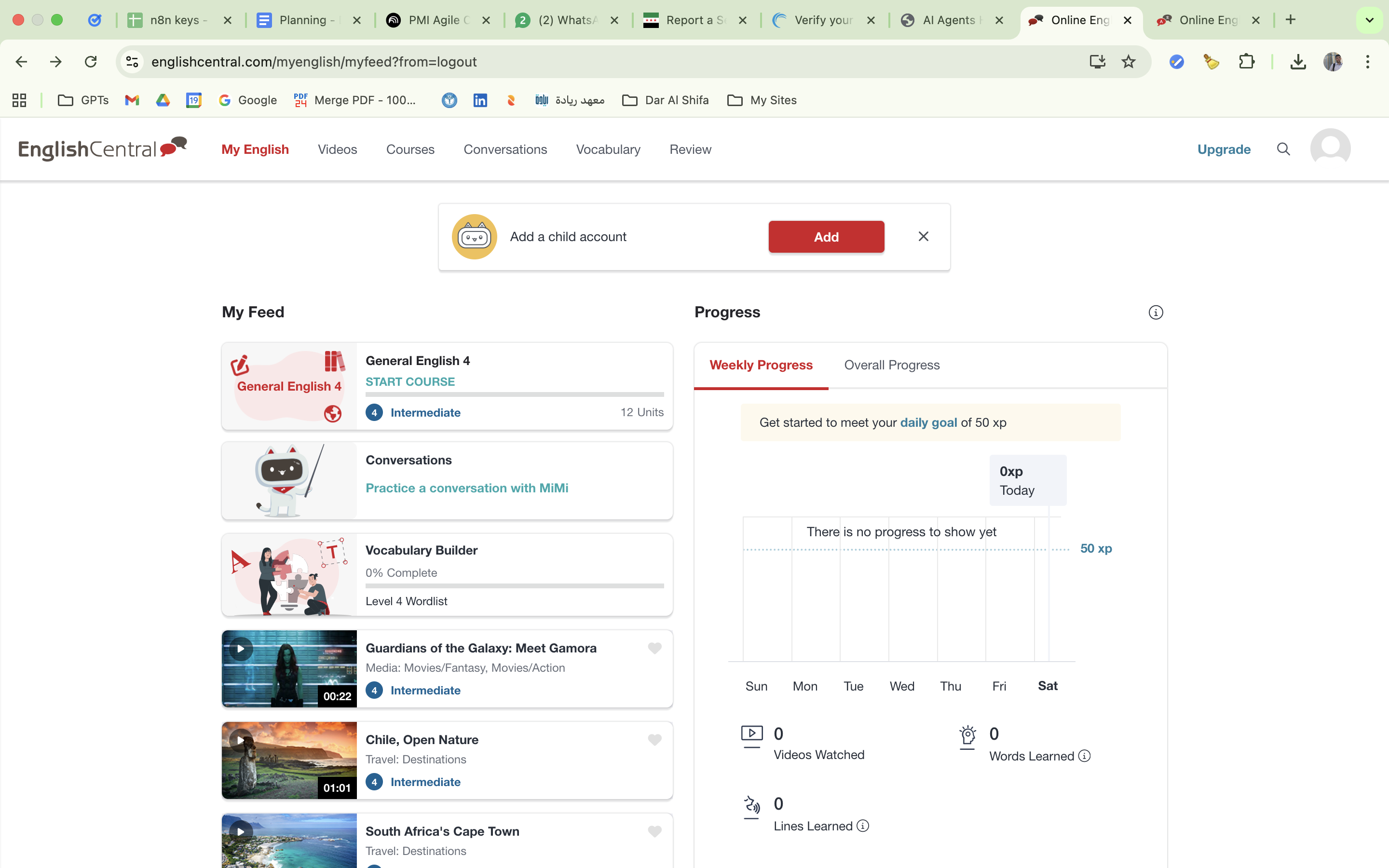
Task: Click info icon next to Words Learned
Action: (1084, 756)
